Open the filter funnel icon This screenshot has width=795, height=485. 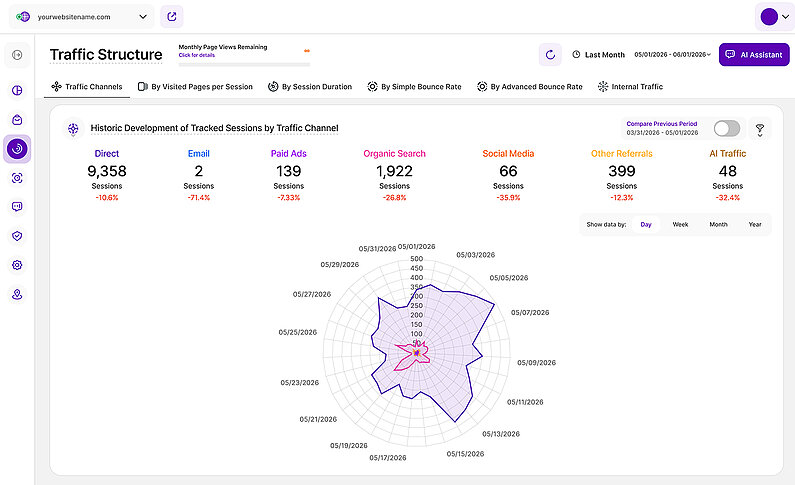point(760,129)
